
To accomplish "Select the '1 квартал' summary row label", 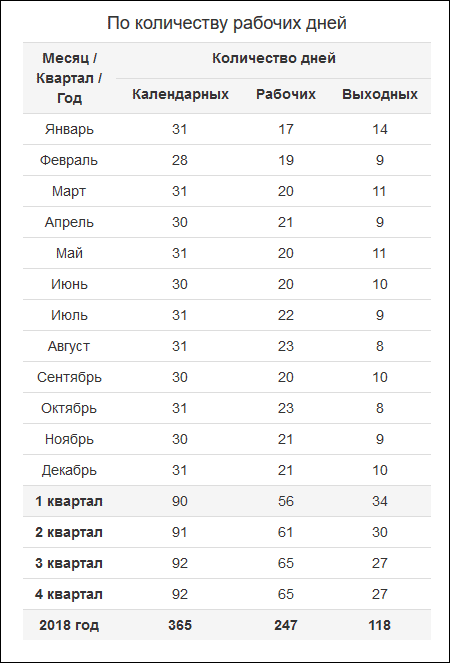I will click(x=69, y=501).
